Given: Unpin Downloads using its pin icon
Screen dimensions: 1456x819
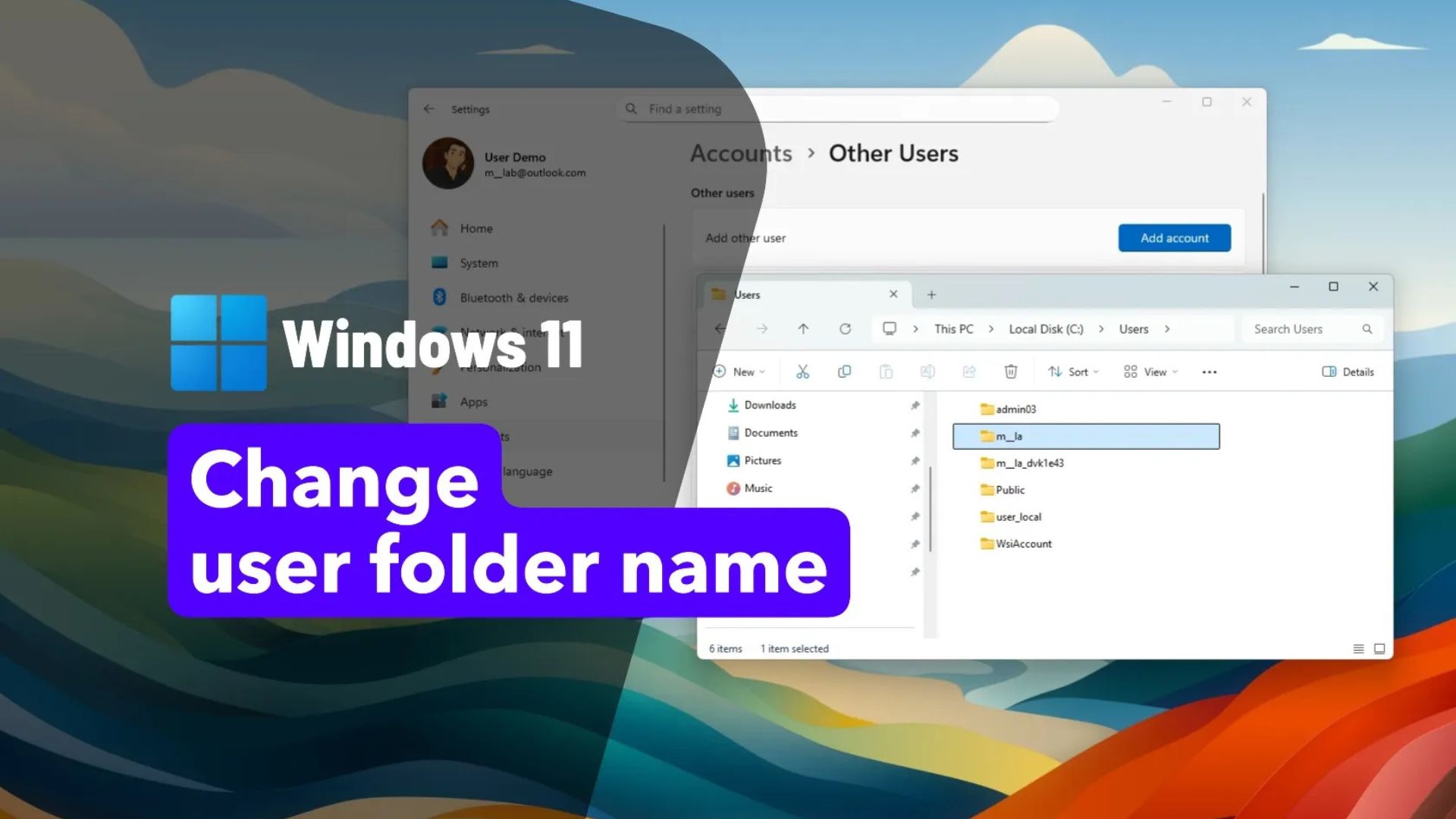Looking at the screenshot, I should [x=915, y=406].
